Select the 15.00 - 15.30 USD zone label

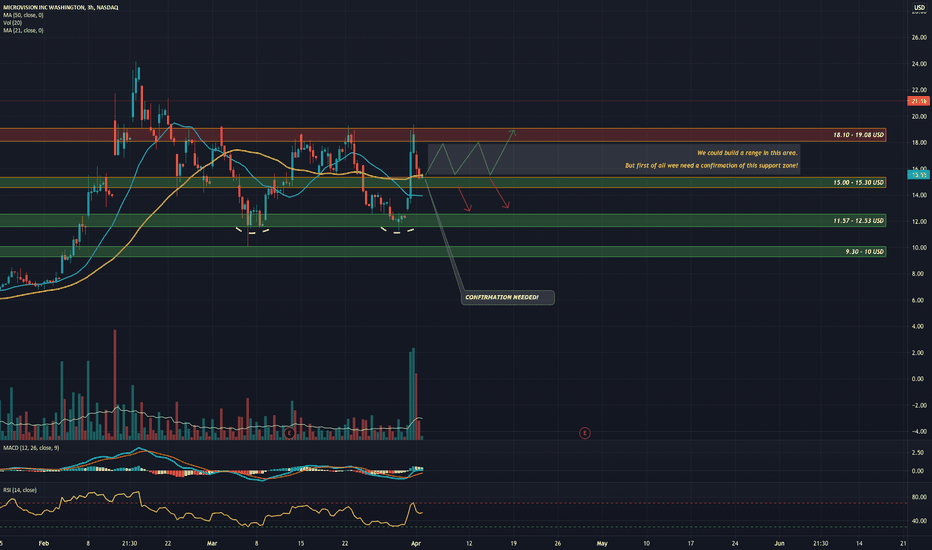coord(858,183)
